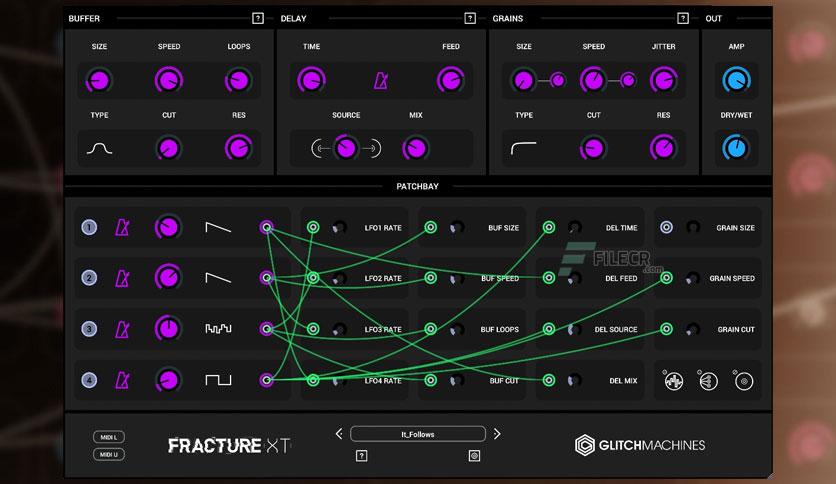Toggle LFO 1 tempo sync metronome
836x484 pixels.
click(123, 228)
